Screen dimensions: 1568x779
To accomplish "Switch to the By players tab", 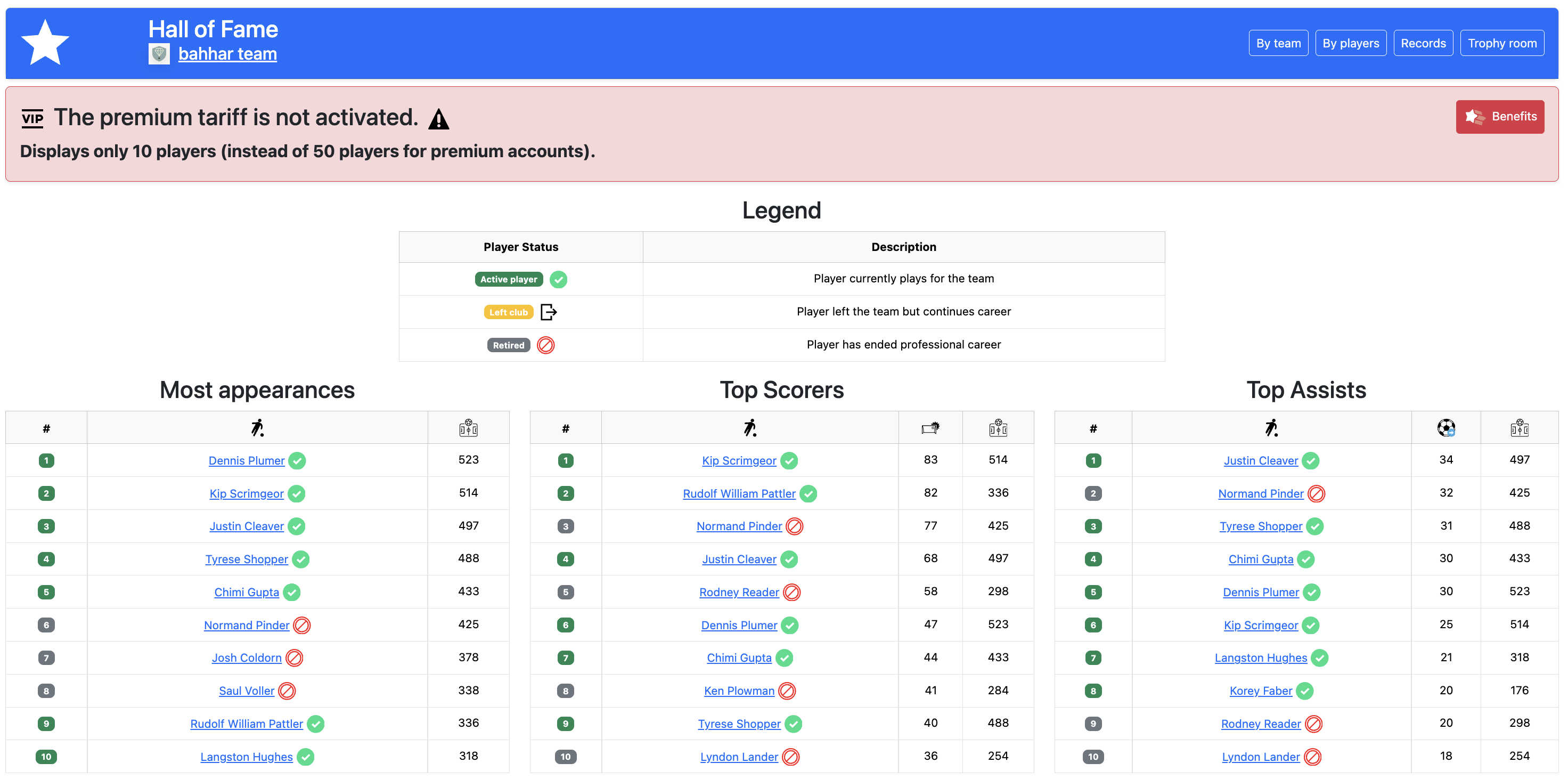I will [1351, 43].
